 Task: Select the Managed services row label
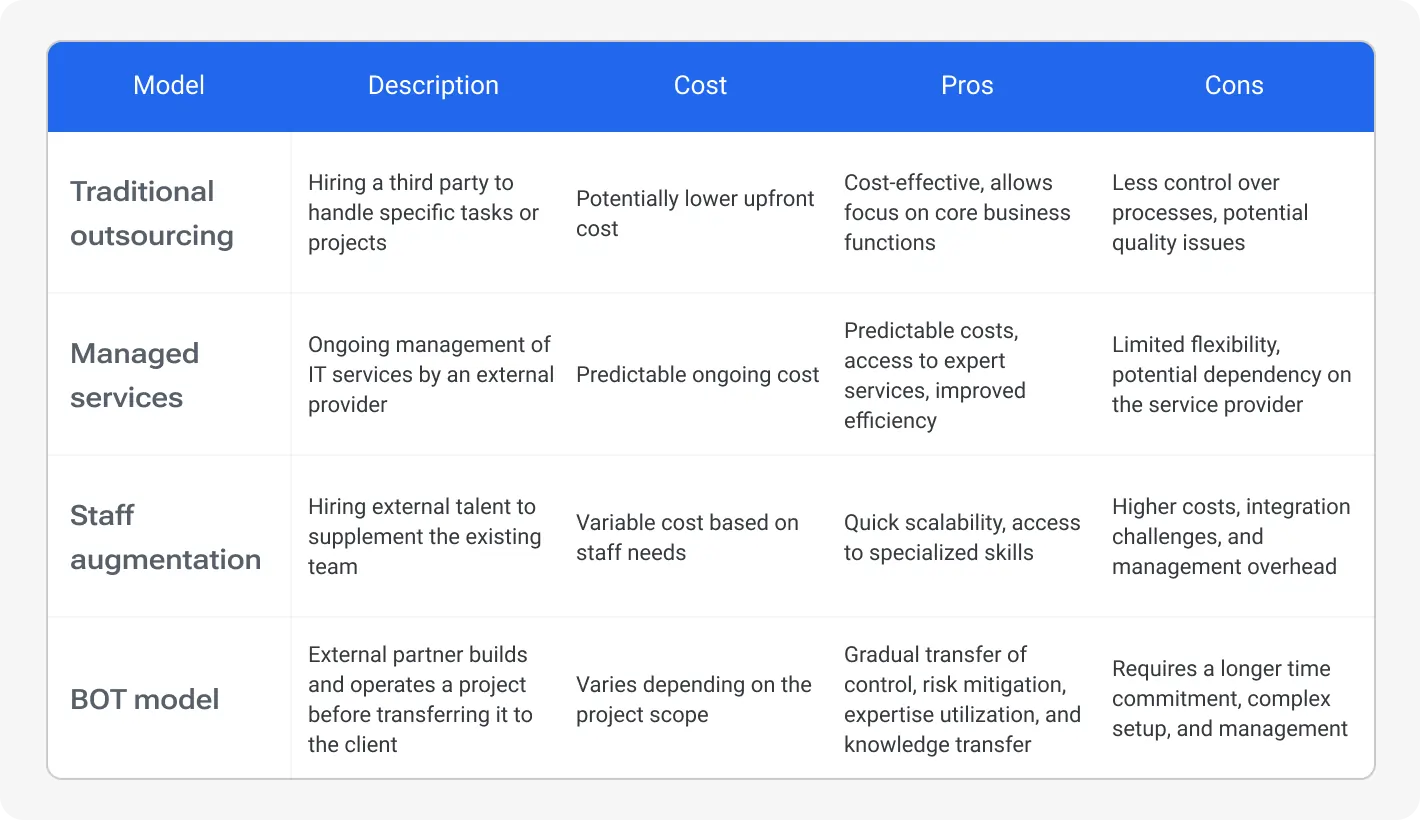[134, 375]
